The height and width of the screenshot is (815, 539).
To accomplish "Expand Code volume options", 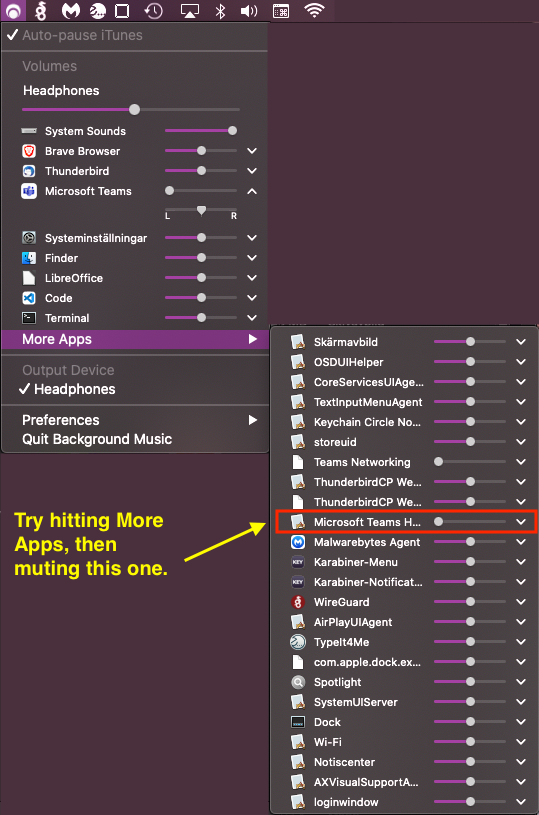I will [252, 298].
